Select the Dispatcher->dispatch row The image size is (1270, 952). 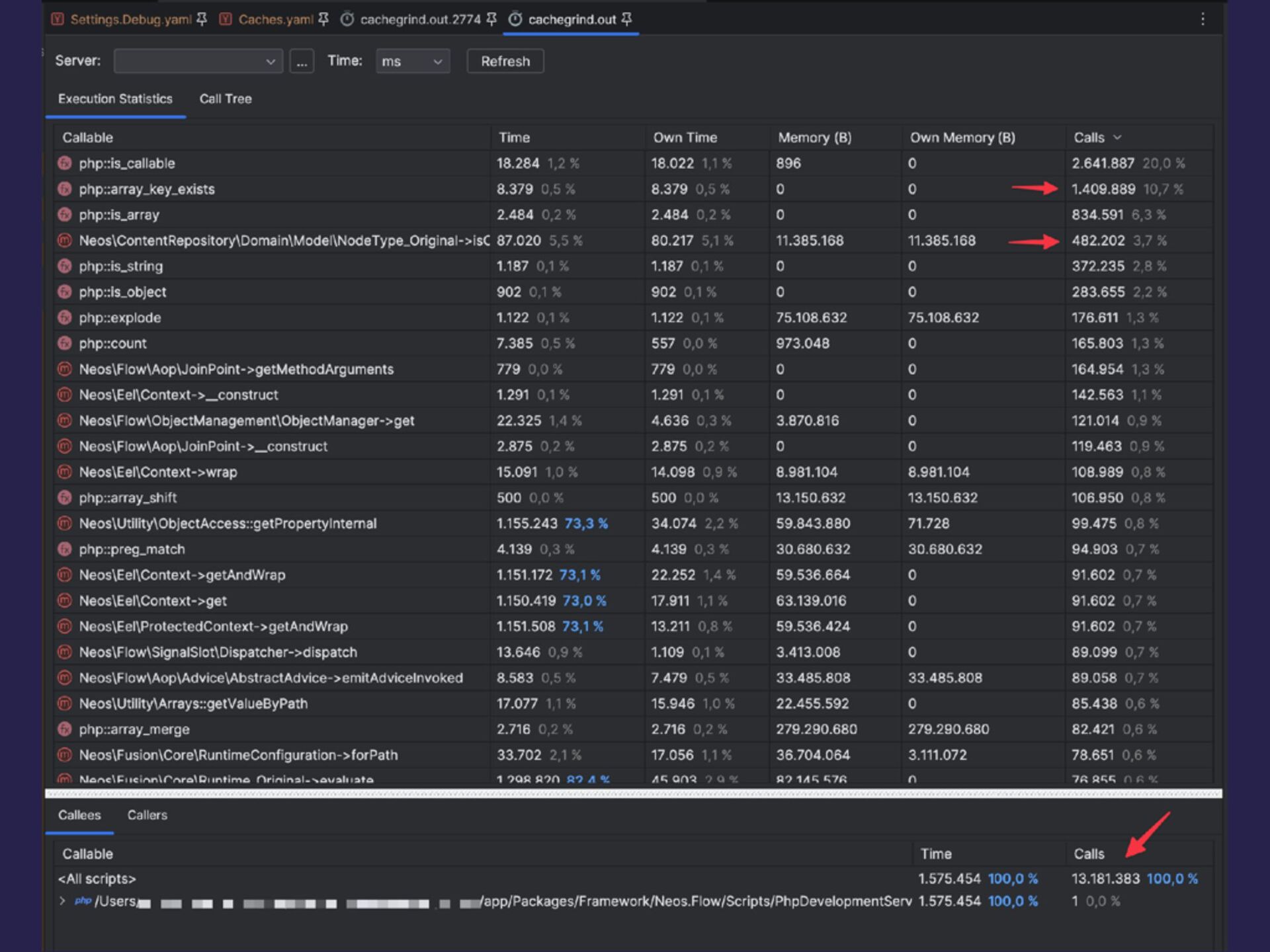pyautogui.click(x=634, y=652)
